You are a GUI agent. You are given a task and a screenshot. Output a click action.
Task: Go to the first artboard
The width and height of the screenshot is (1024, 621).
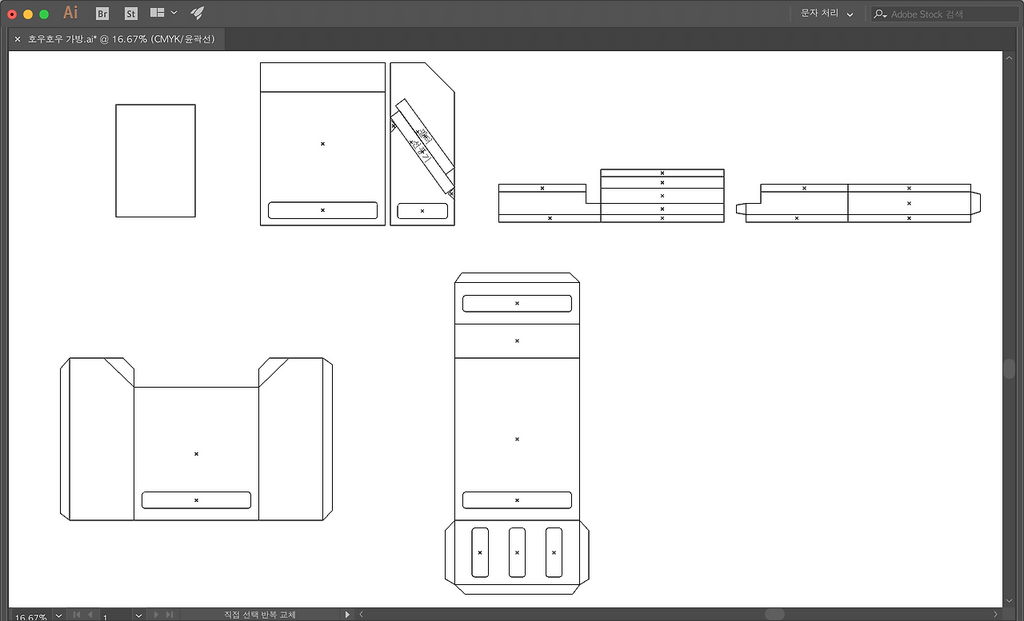pos(76,615)
